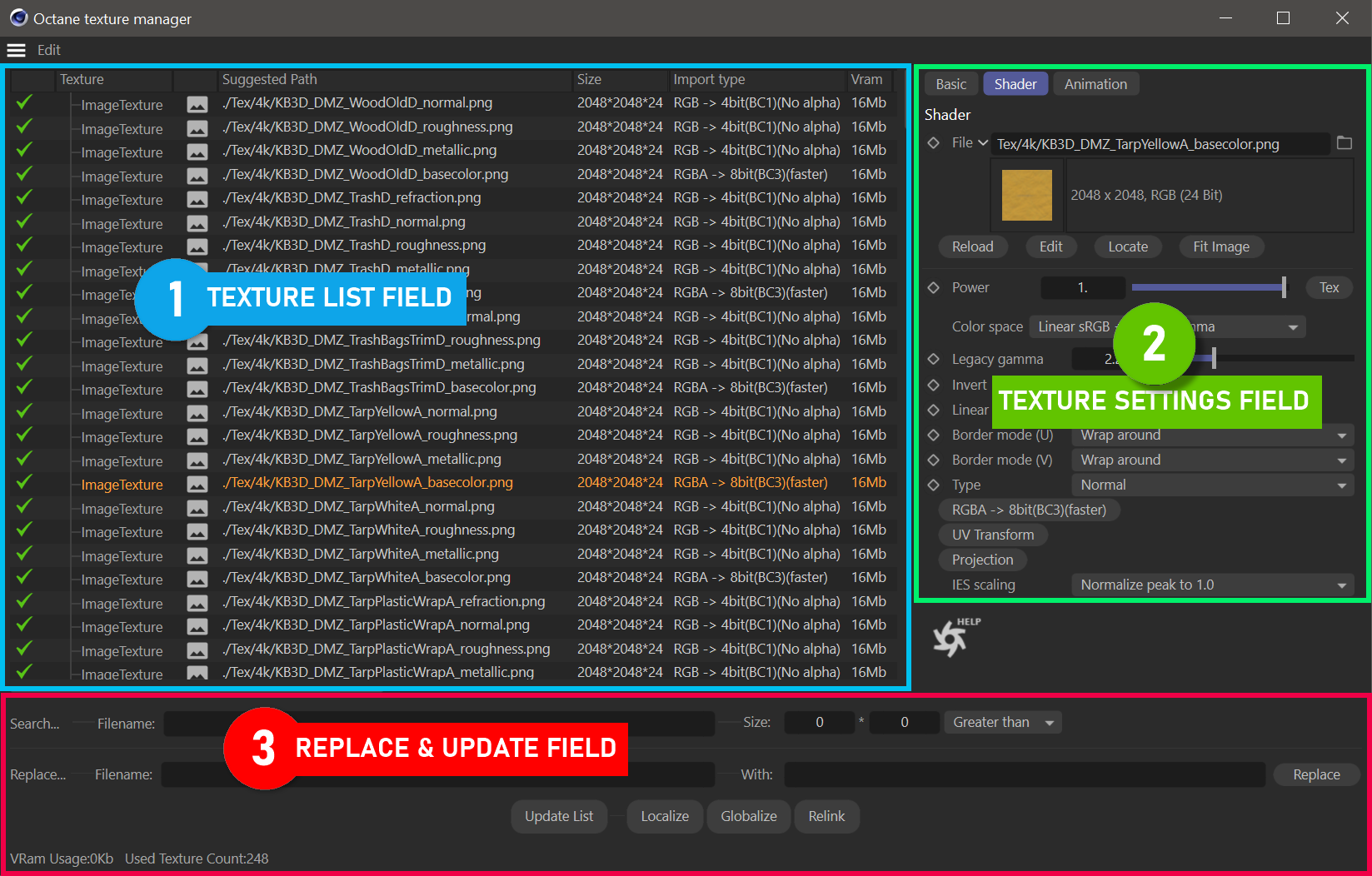The image size is (1372, 876).
Task: Open the Border mode (U) dropdown
Action: 1212,435
